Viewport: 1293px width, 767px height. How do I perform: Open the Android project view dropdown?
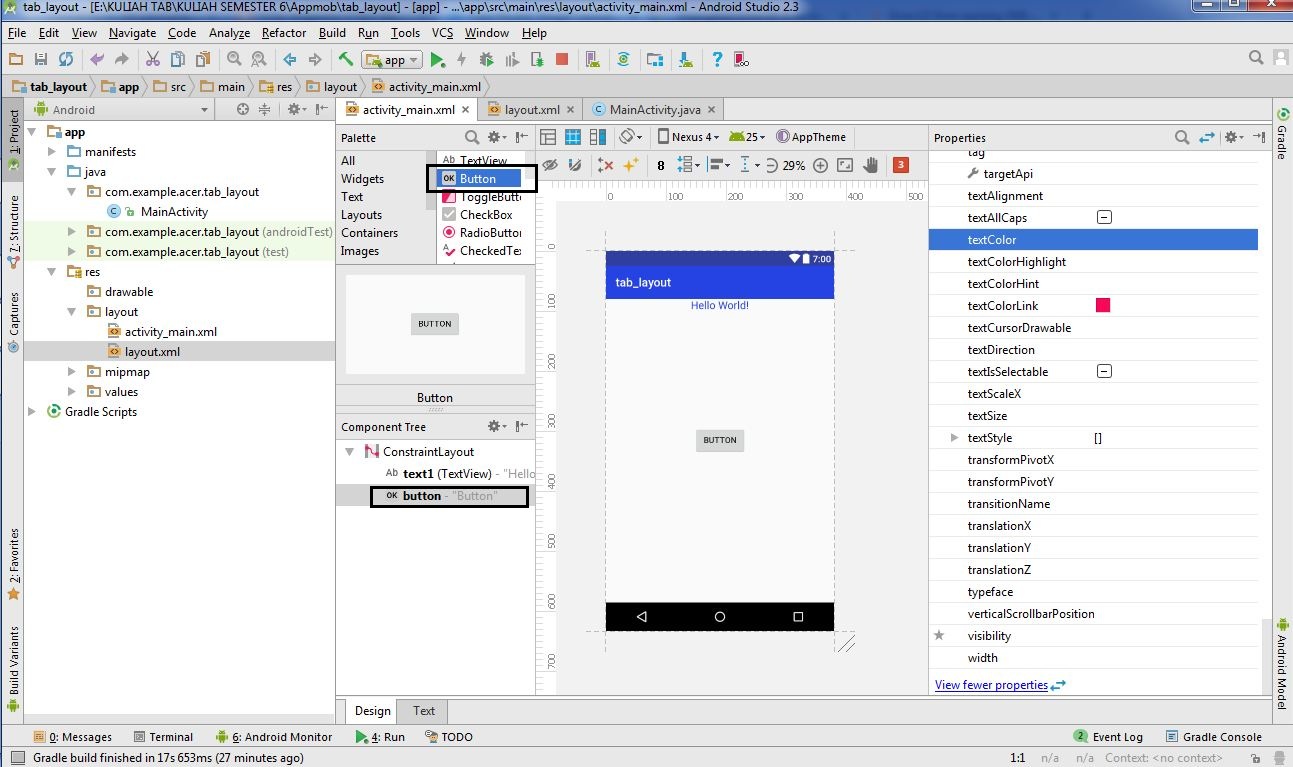point(122,110)
